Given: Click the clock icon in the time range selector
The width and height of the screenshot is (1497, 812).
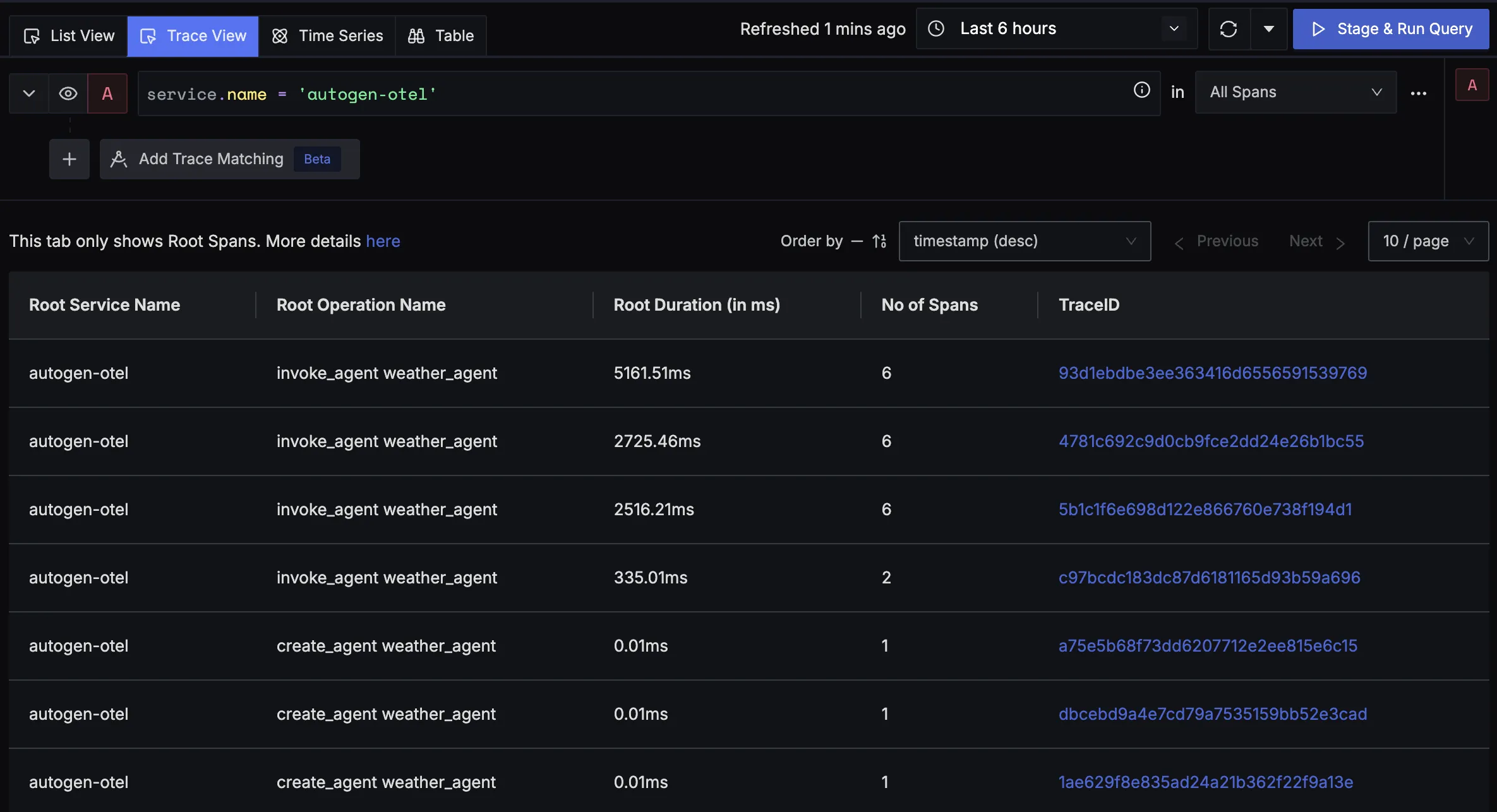Looking at the screenshot, I should [935, 28].
